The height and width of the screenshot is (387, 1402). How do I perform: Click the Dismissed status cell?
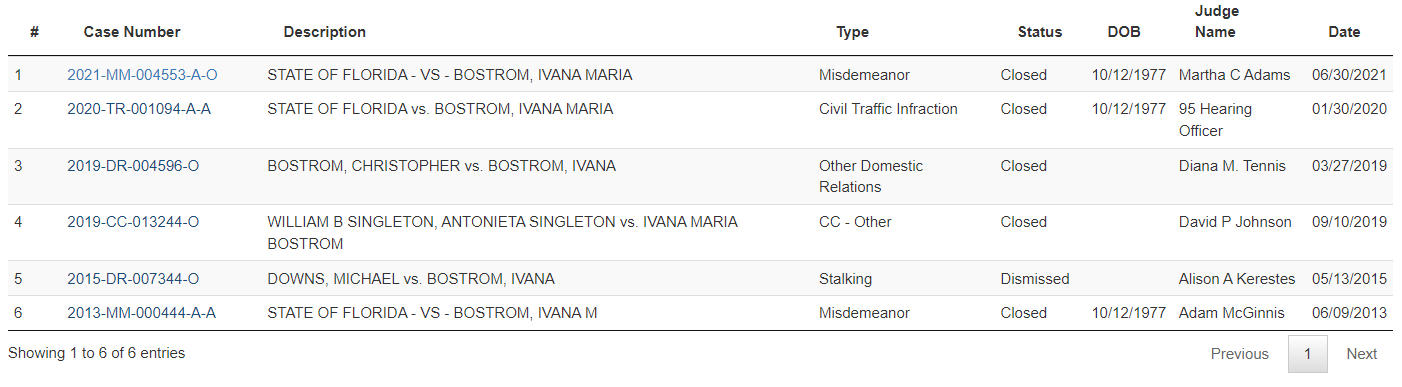point(1035,279)
